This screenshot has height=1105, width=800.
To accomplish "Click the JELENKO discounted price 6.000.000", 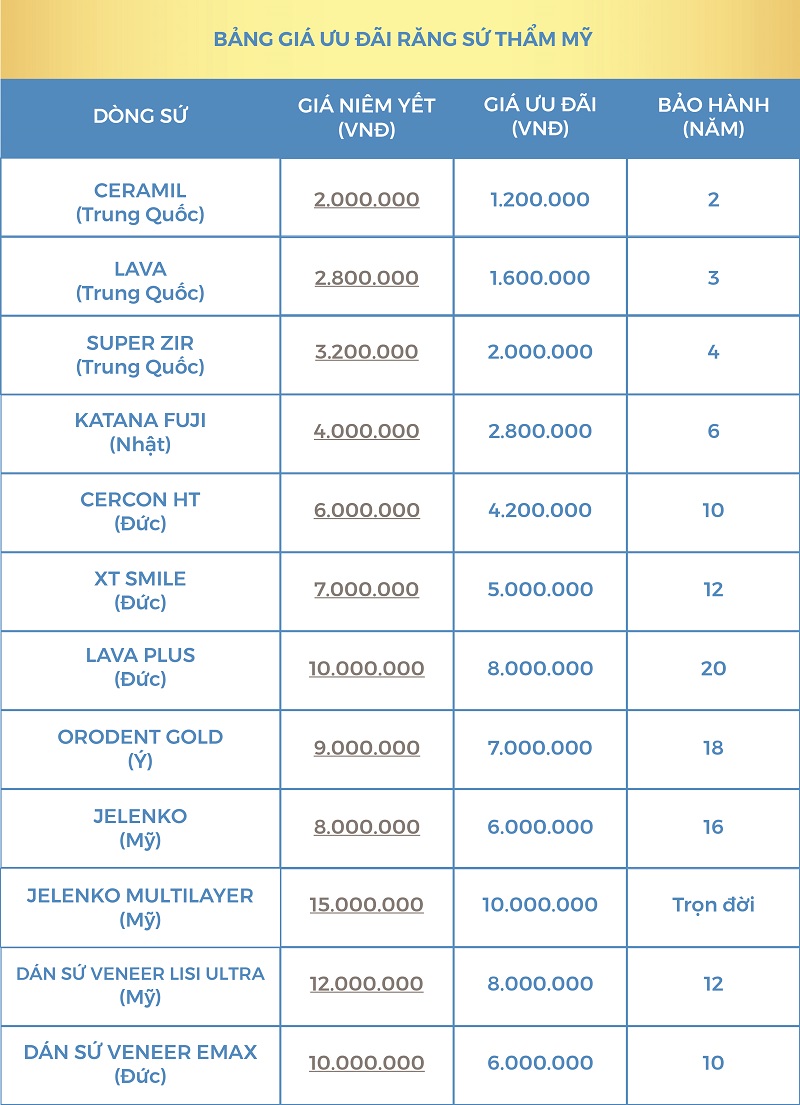I will 540,827.
